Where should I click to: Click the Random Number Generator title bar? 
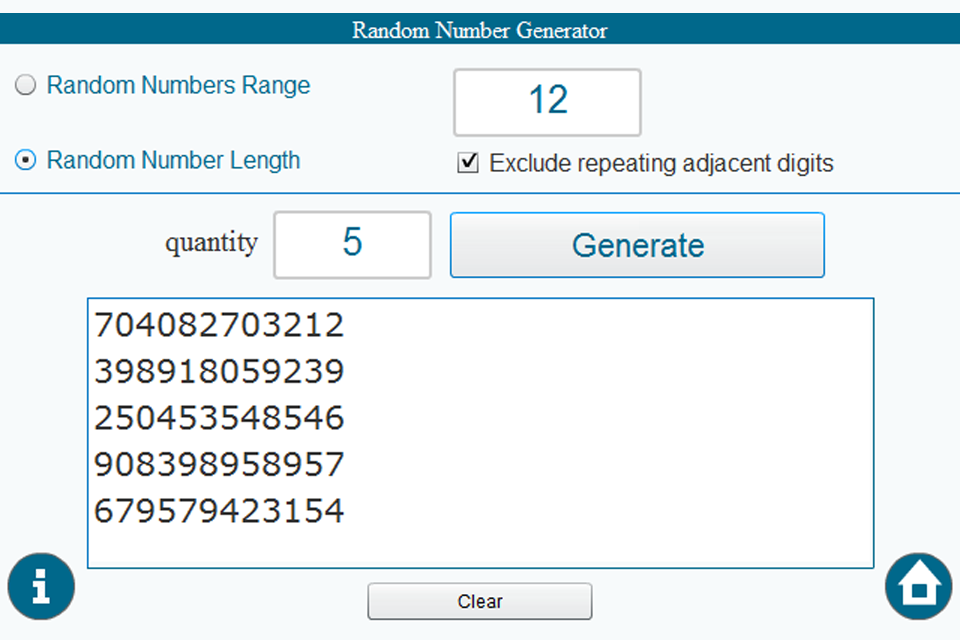(480, 30)
